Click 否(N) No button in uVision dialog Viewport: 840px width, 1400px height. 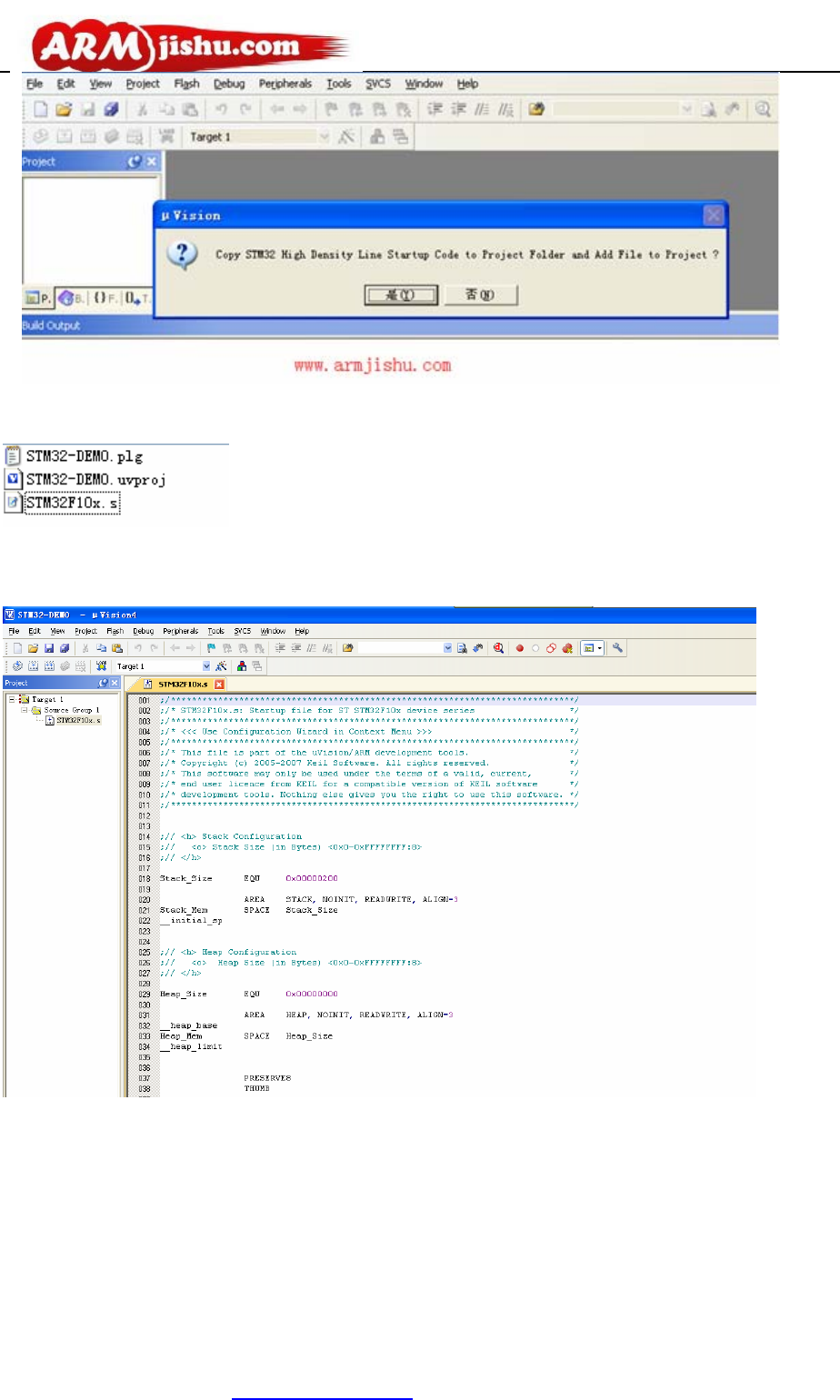point(481,295)
